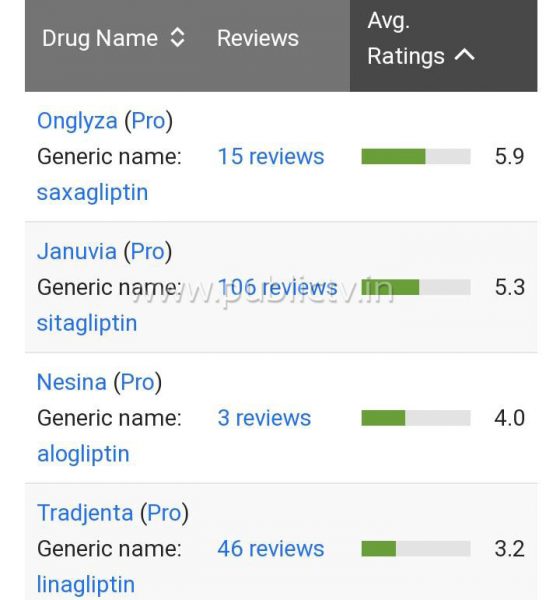The width and height of the screenshot is (560, 600).
Task: Open the Tradjenta drug page
Action: click(x=85, y=513)
